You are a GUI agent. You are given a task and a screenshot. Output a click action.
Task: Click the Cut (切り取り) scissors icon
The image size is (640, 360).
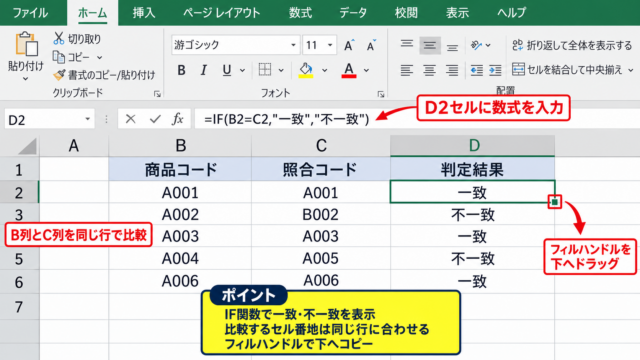59,38
